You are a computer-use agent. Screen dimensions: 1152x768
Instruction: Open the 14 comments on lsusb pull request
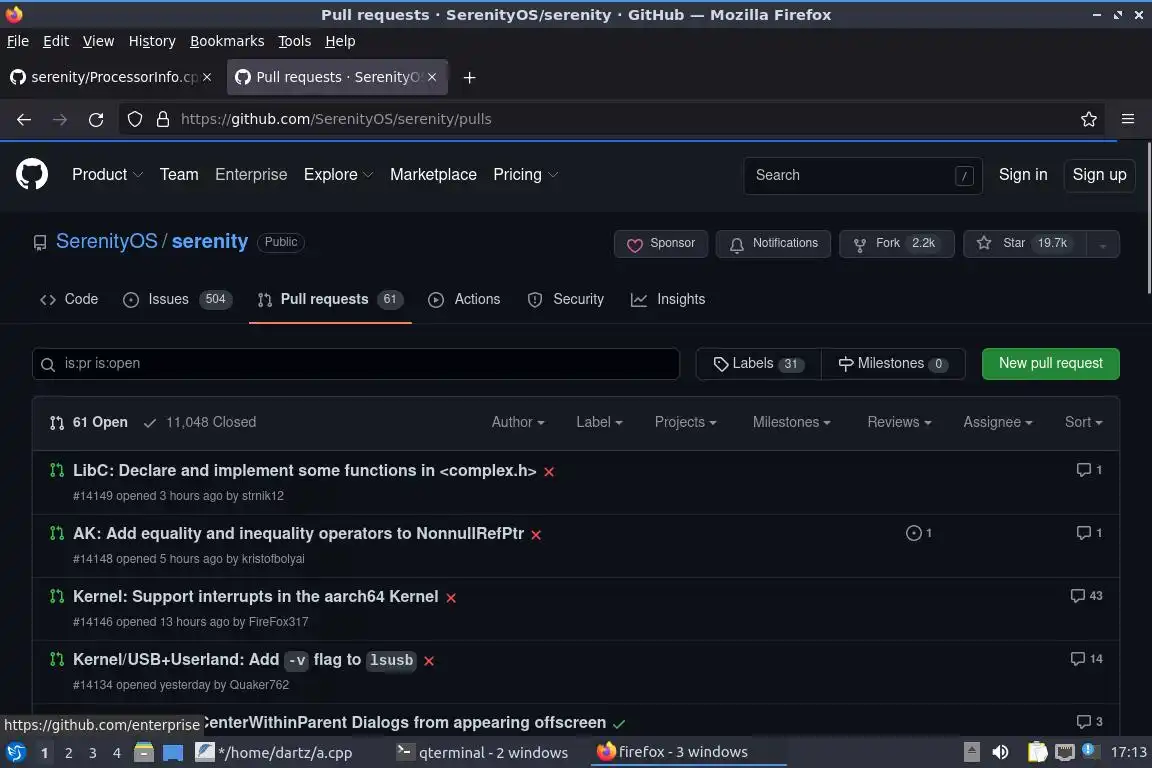(x=1086, y=658)
